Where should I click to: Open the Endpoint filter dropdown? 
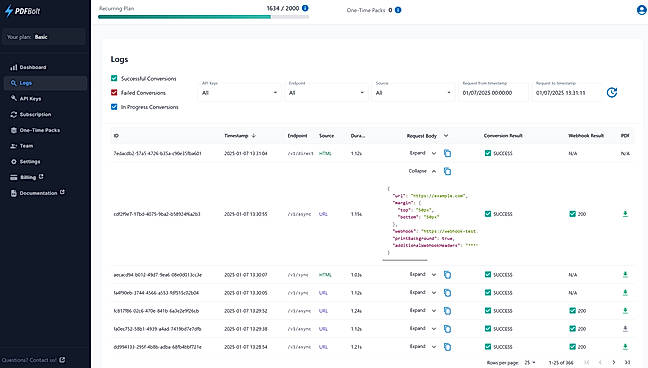(x=326, y=93)
